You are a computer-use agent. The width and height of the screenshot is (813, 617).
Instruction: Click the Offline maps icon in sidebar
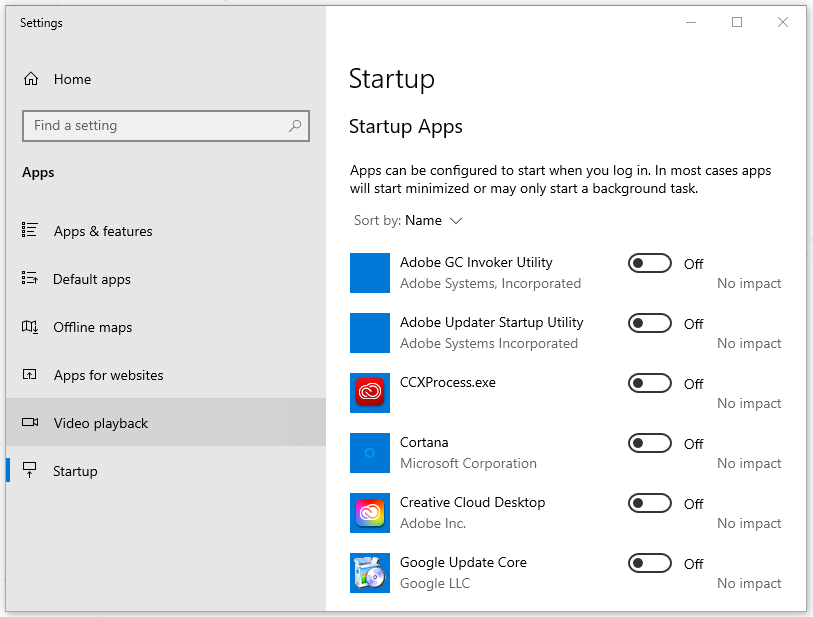pyautogui.click(x=30, y=327)
